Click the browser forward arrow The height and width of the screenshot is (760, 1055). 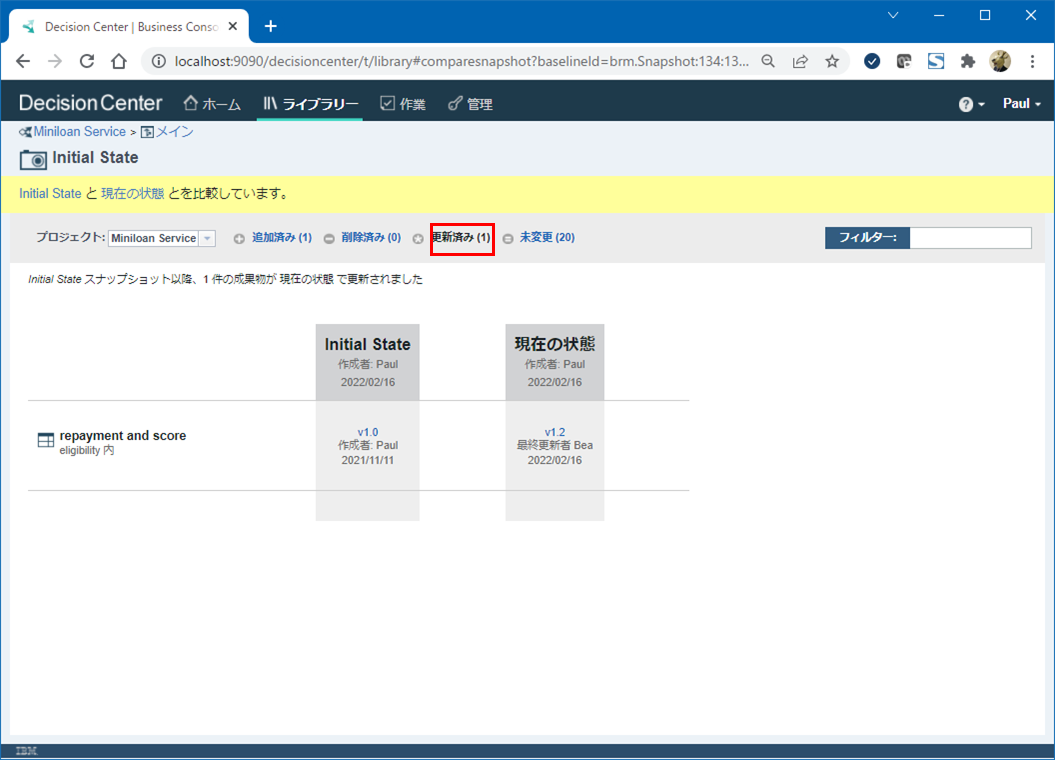(55, 61)
